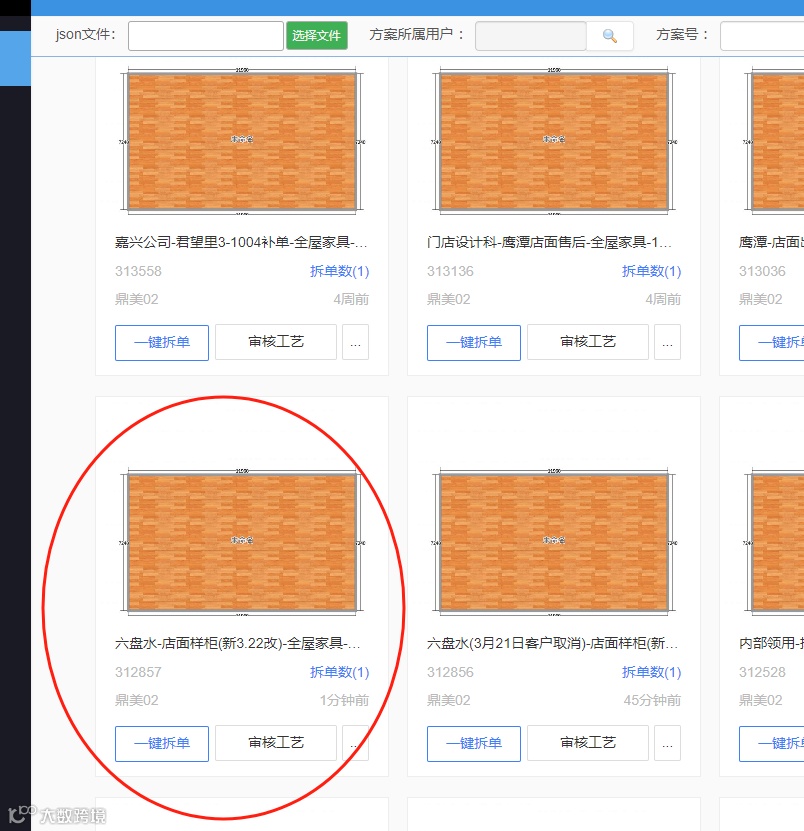Click the 1分钟前 timestamp on plan 312857
The image size is (804, 831).
[x=344, y=700]
